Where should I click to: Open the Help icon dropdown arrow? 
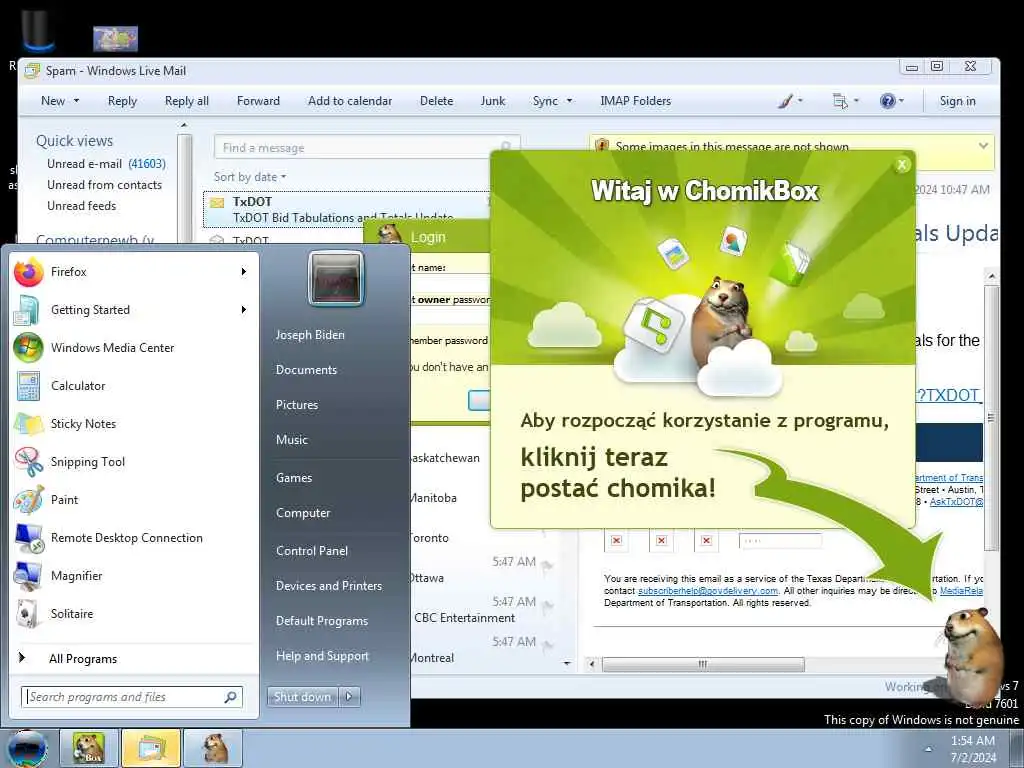(901, 101)
